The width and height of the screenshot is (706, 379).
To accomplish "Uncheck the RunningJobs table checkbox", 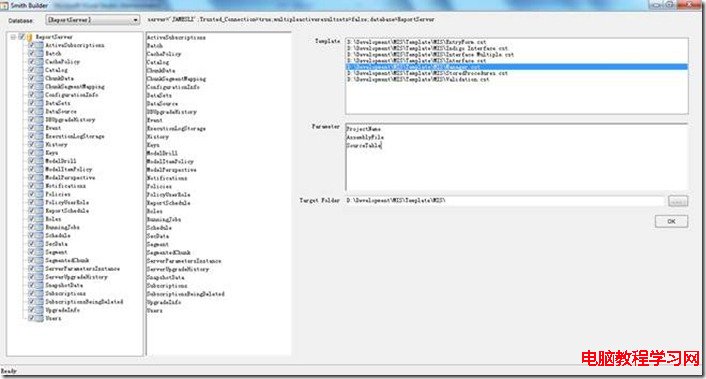I will coord(31,227).
